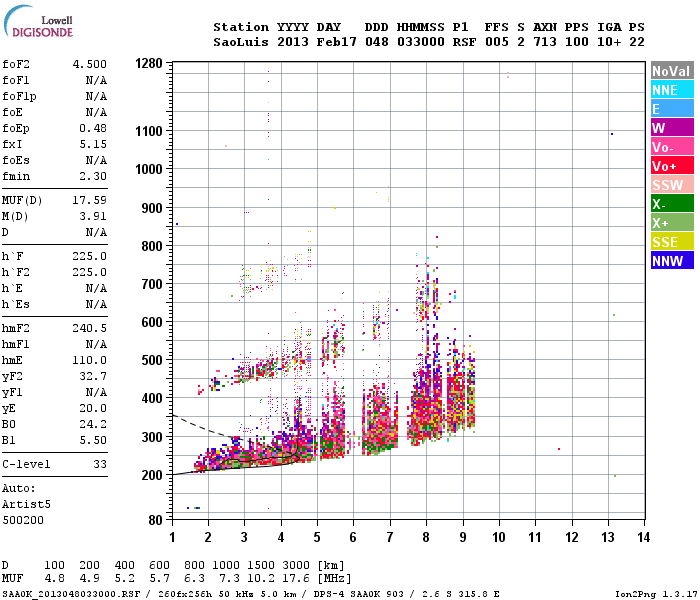Select the X- dark green swatch
Screen dimensions: 700x600
[x=672, y=204]
